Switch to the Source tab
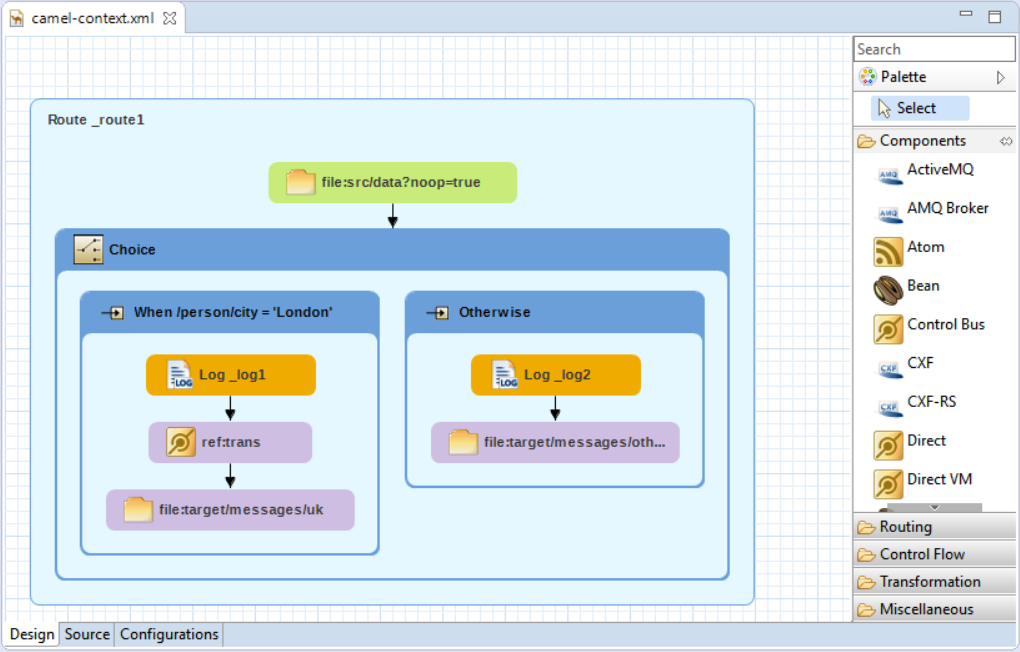Screen dimensions: 1020x652 pyautogui.click(x=87, y=634)
